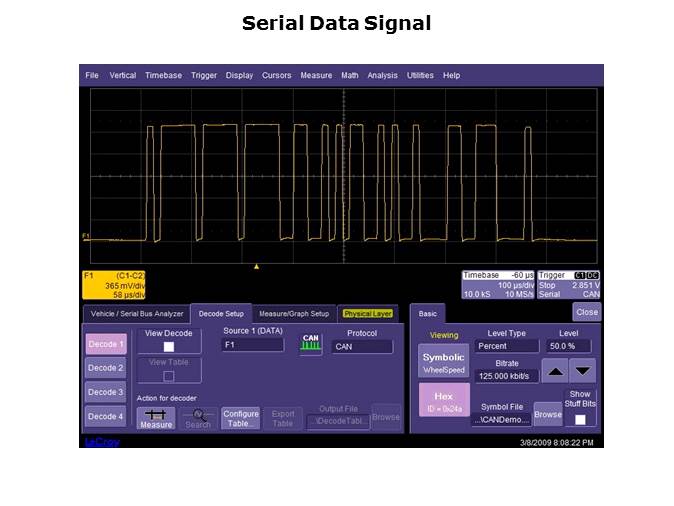Select Symbolic WheelSpeed viewing mode
This screenshot has width=674, height=506.
[x=443, y=362]
